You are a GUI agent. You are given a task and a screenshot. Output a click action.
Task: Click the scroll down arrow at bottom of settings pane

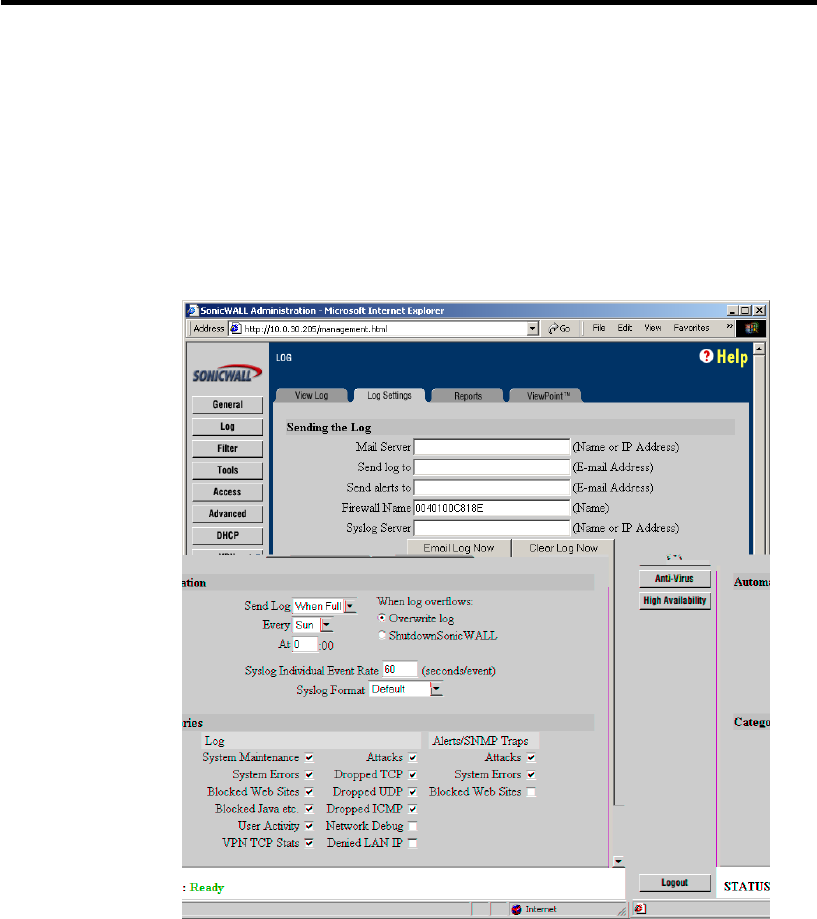(618, 861)
